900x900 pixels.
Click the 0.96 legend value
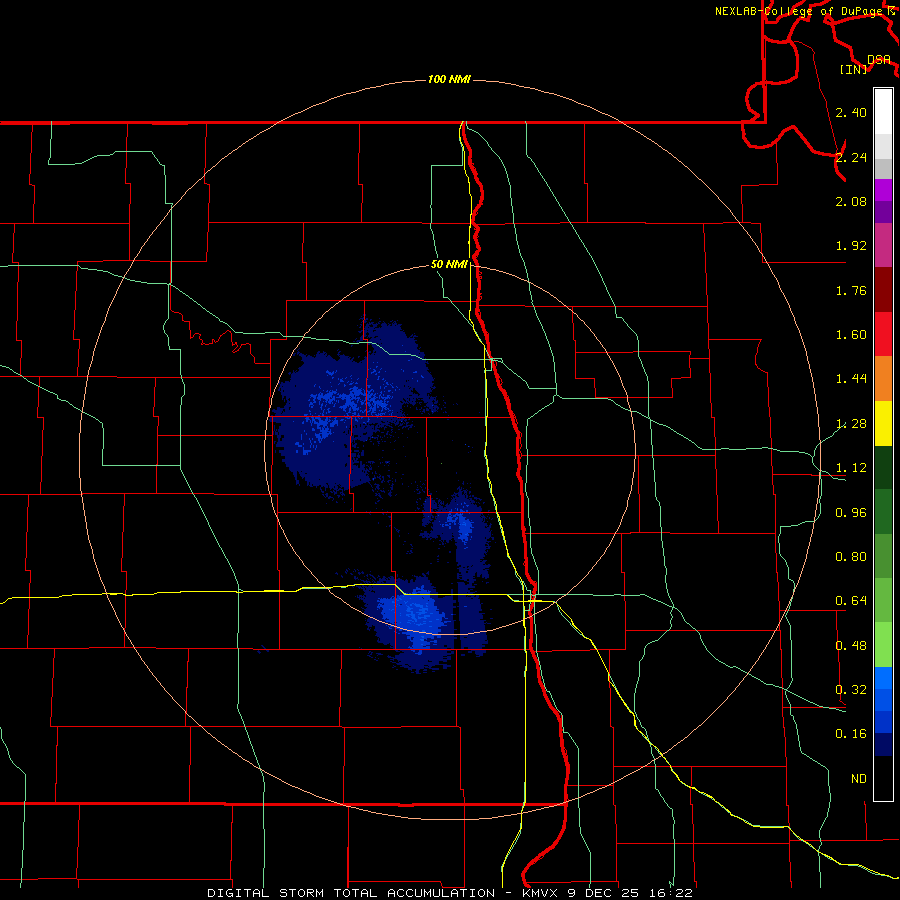tap(851, 513)
